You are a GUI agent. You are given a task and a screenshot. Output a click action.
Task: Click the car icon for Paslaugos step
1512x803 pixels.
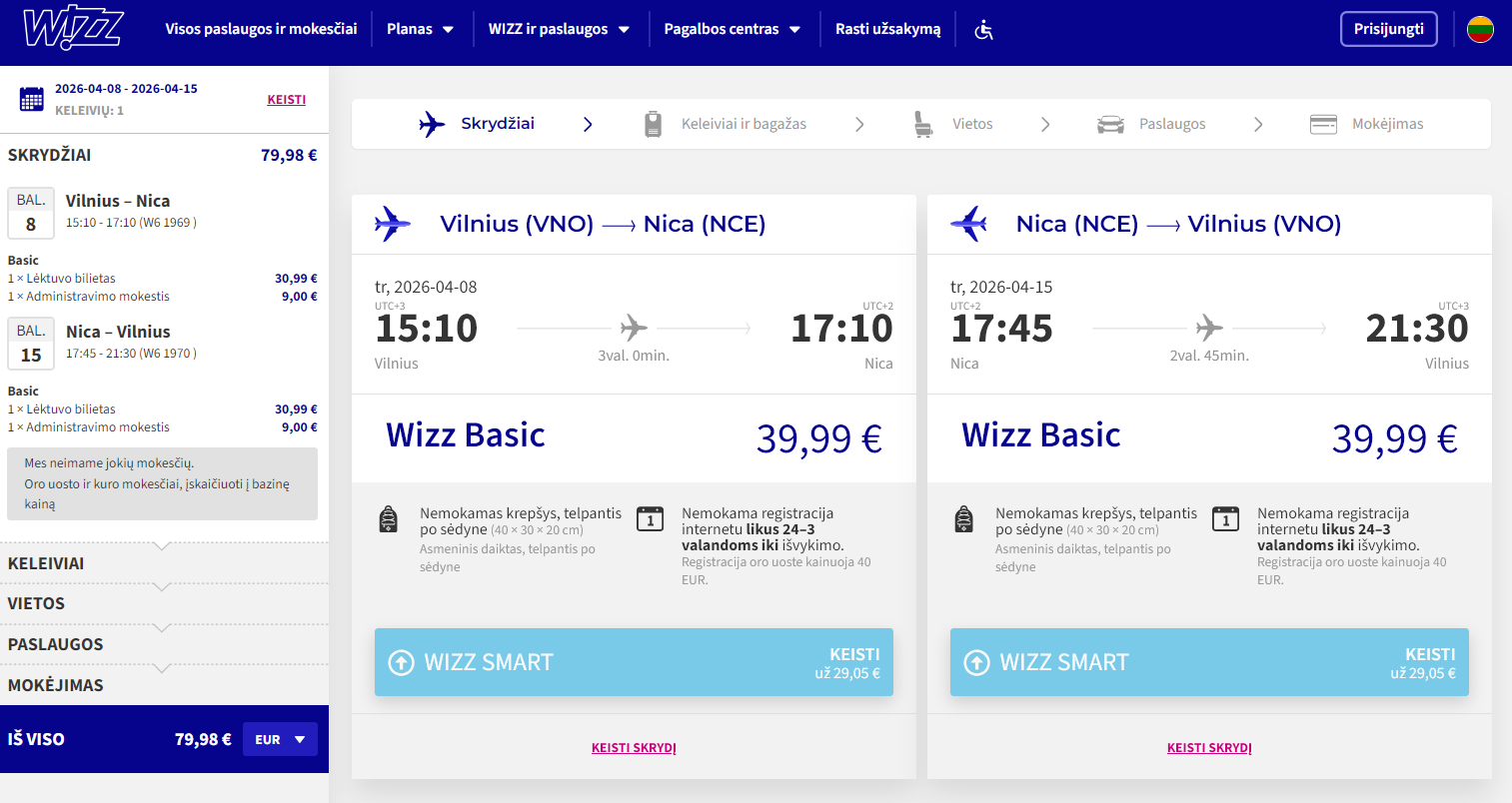pyautogui.click(x=1110, y=124)
